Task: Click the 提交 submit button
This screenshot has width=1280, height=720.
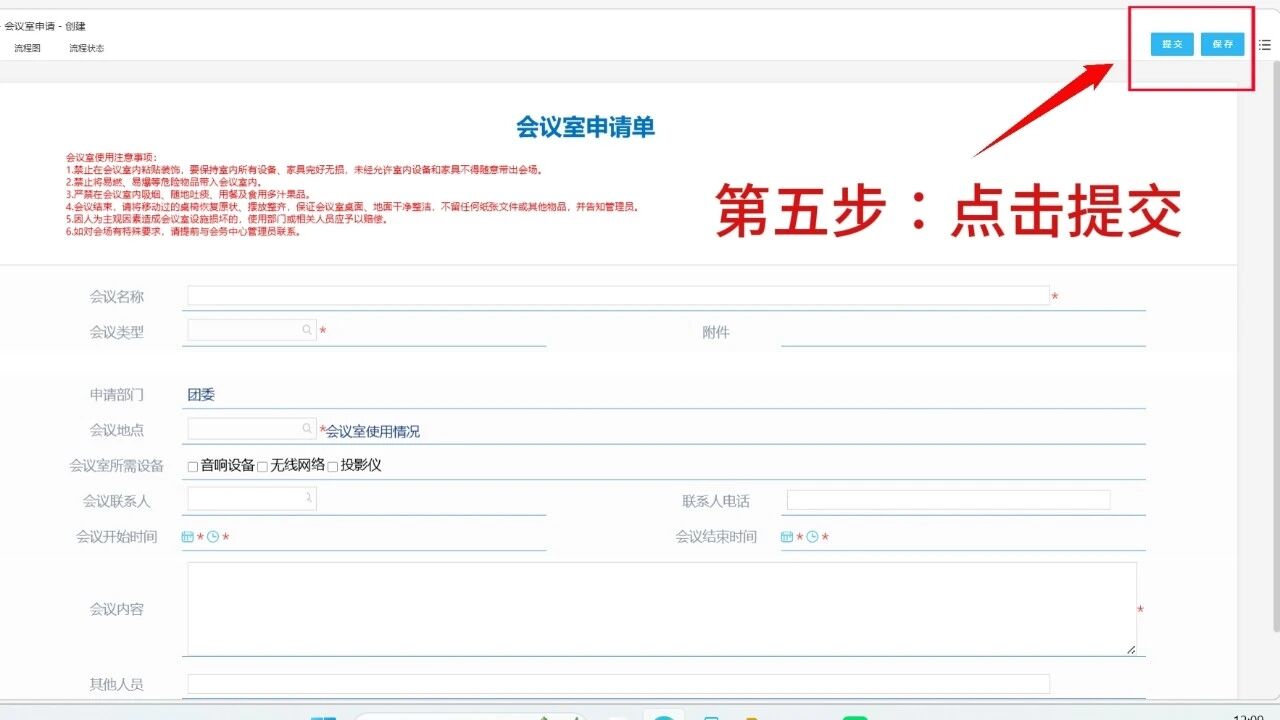Action: tap(1171, 44)
